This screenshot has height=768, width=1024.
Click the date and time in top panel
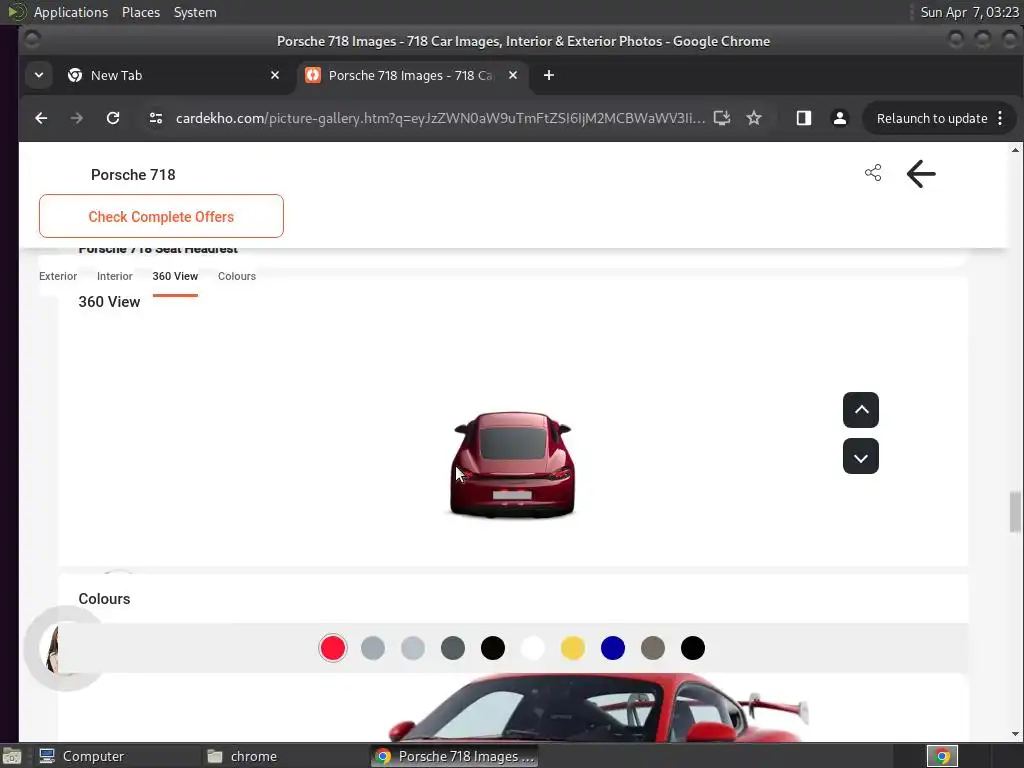point(969,12)
